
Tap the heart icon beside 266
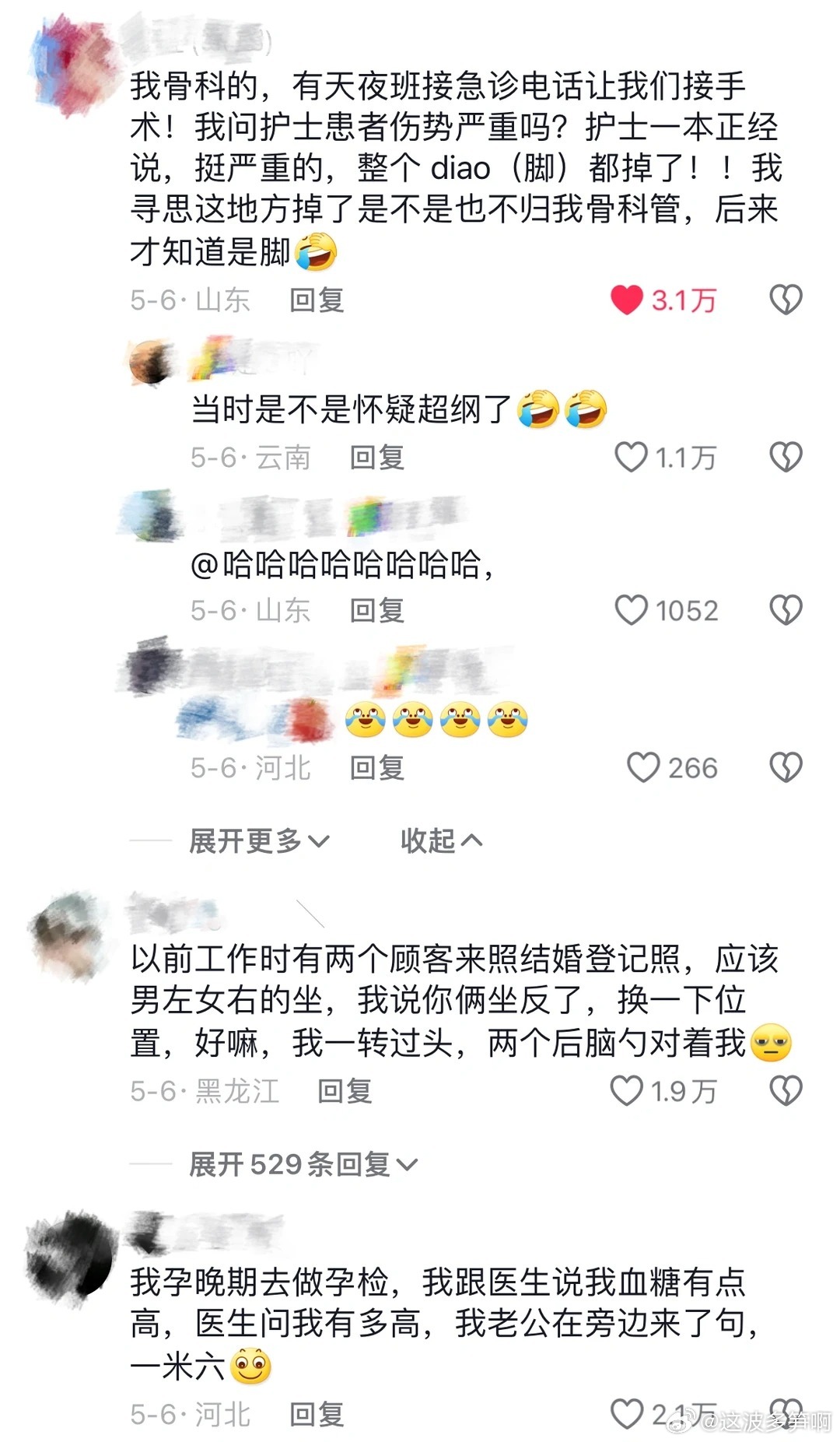click(643, 767)
